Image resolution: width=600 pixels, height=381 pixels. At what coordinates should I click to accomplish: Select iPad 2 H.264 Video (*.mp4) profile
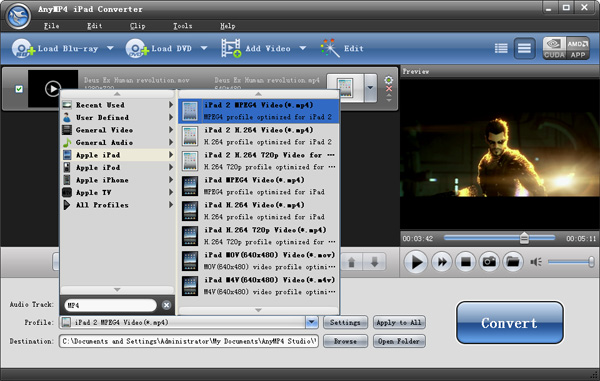259,136
